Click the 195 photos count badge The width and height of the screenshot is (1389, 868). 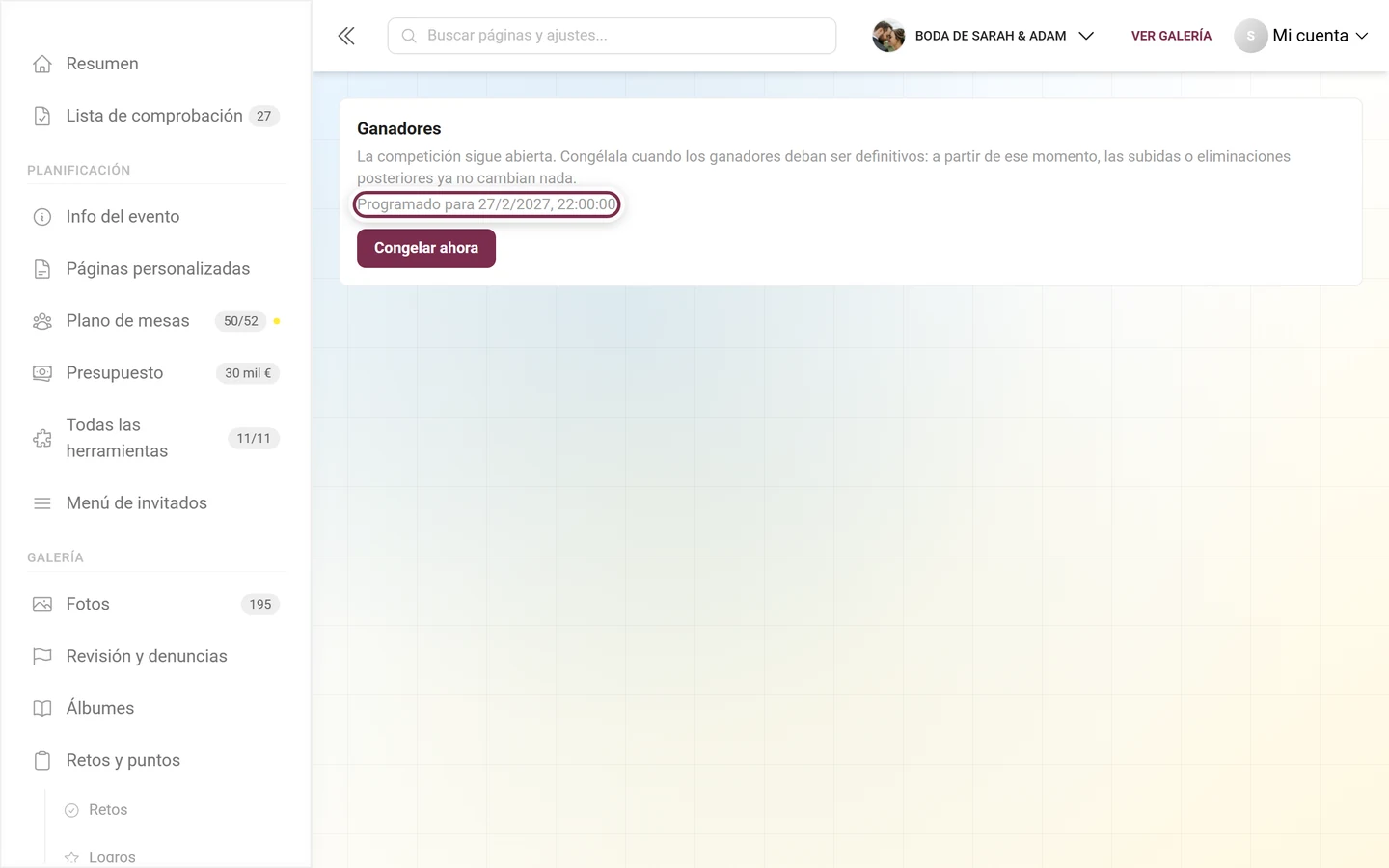(x=260, y=605)
